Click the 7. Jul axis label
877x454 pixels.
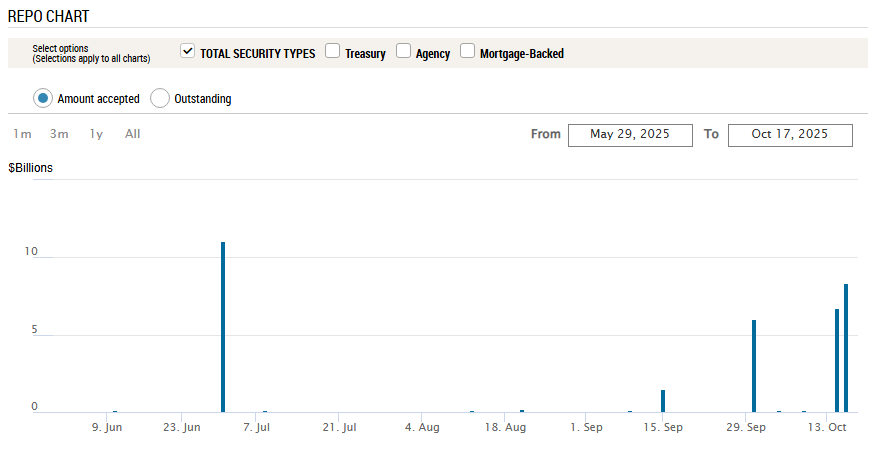click(x=257, y=428)
